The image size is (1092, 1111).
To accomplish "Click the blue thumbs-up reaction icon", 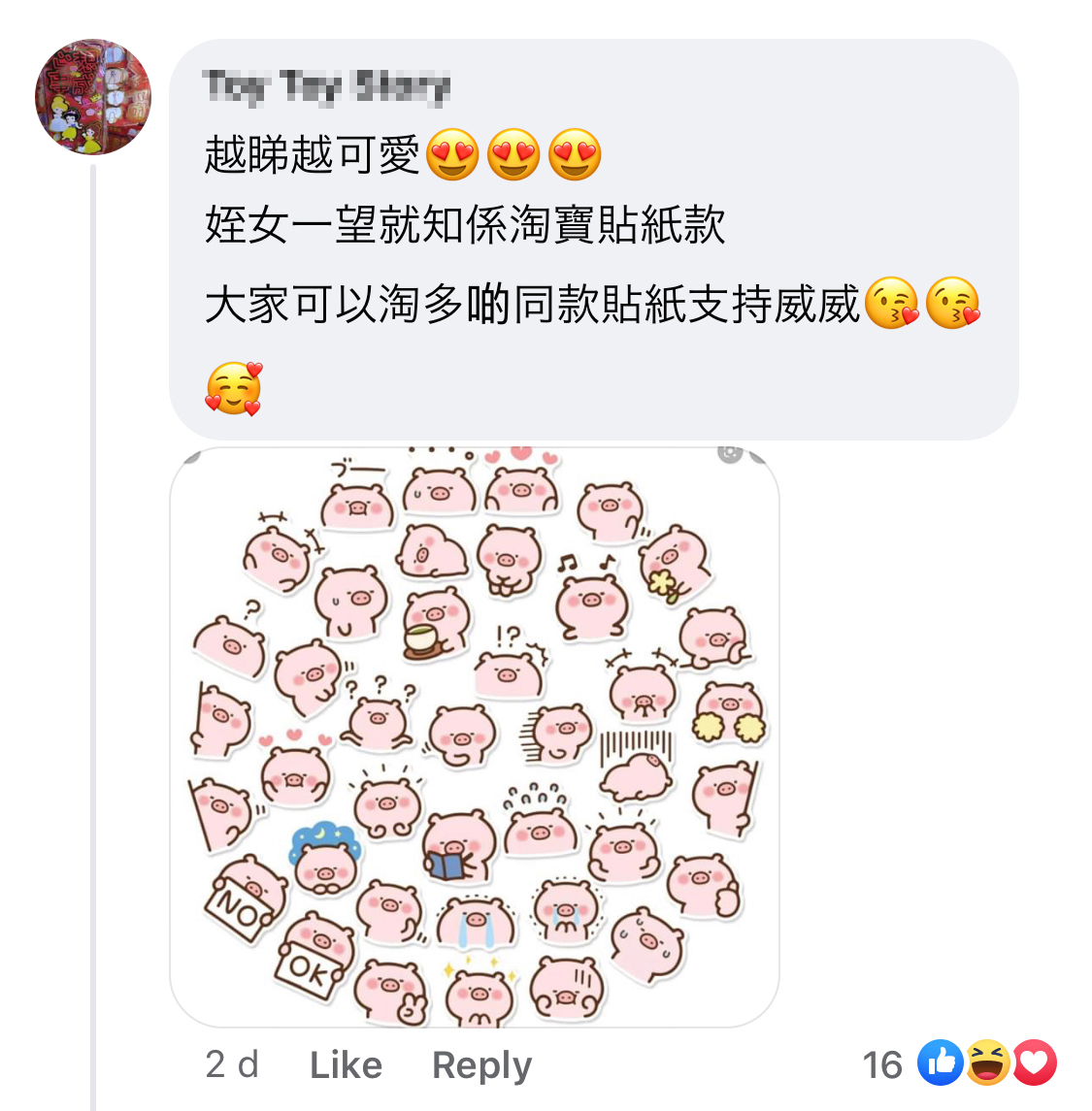I will (940, 1062).
